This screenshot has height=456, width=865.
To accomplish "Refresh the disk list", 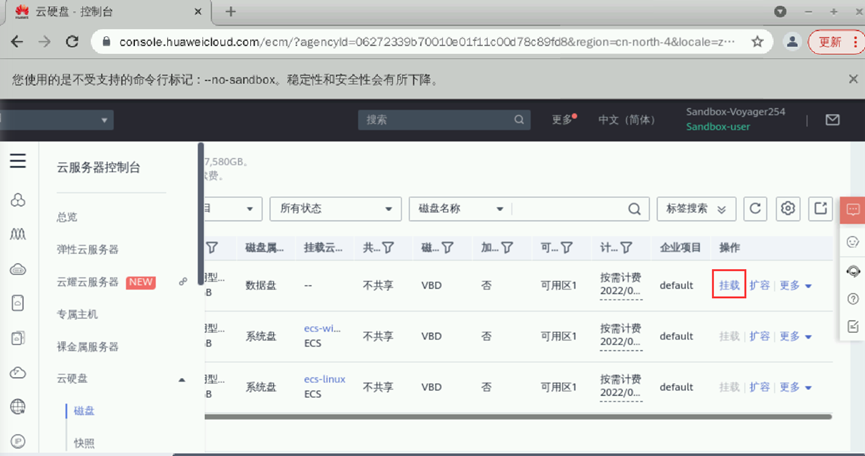I will click(x=755, y=209).
